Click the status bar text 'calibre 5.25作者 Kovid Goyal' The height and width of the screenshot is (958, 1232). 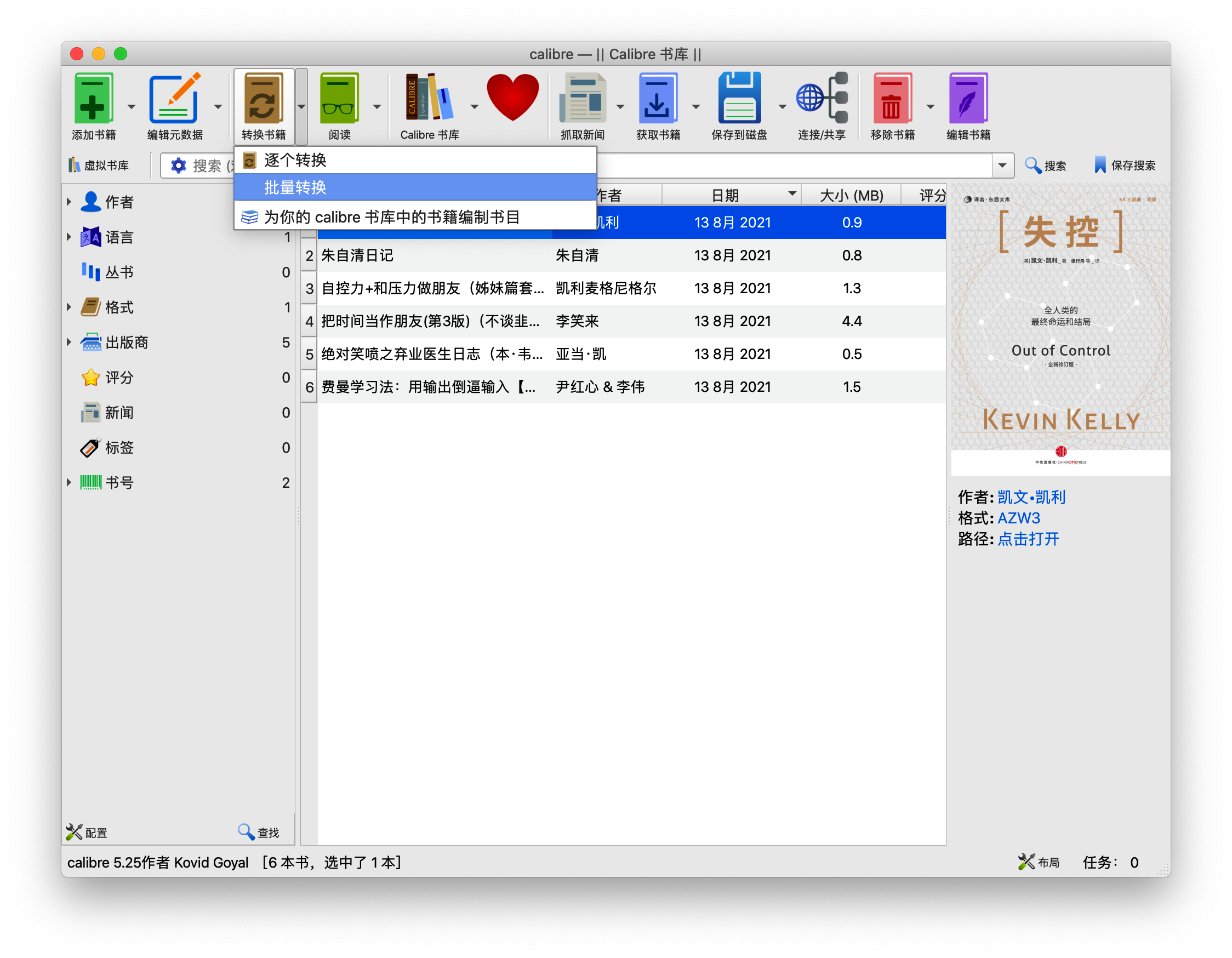coord(158,862)
